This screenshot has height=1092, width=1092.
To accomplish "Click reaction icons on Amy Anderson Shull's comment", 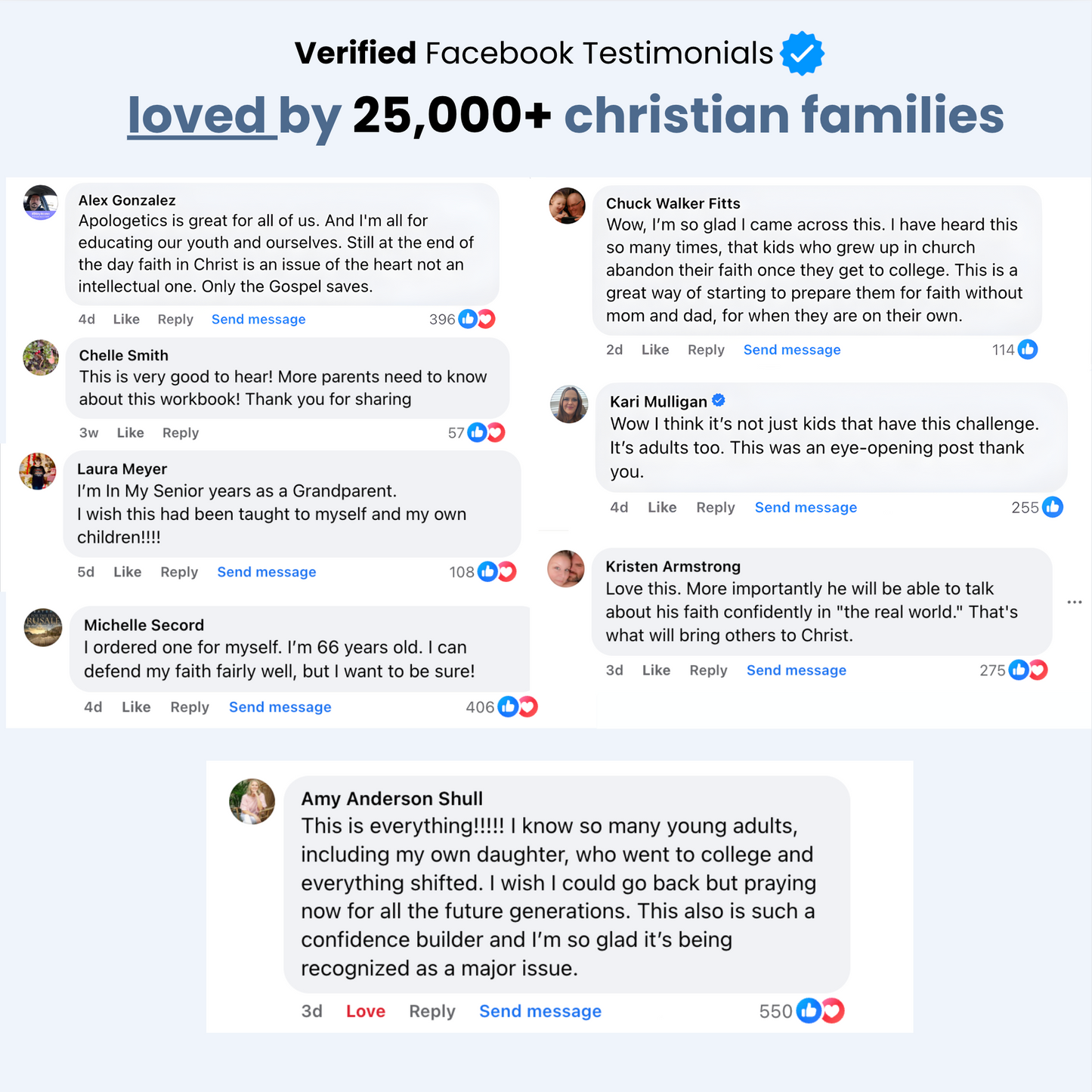I will (820, 1010).
